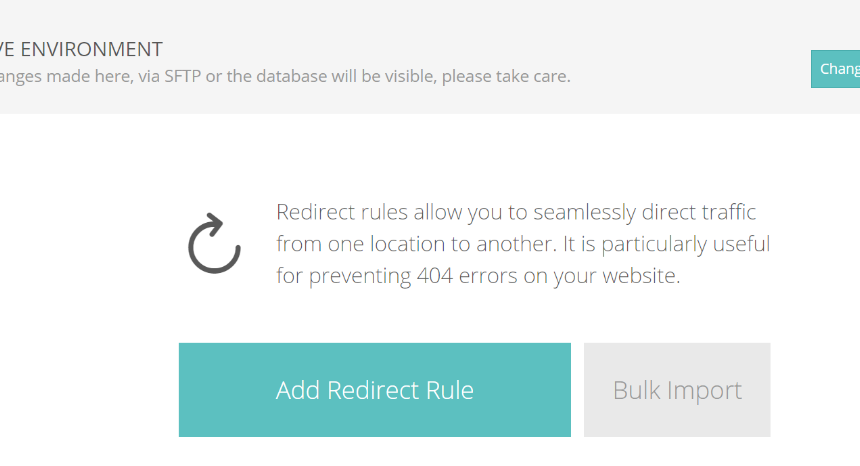The image size is (860, 466).
Task: Click the '404' number in the description
Action: coord(434,276)
